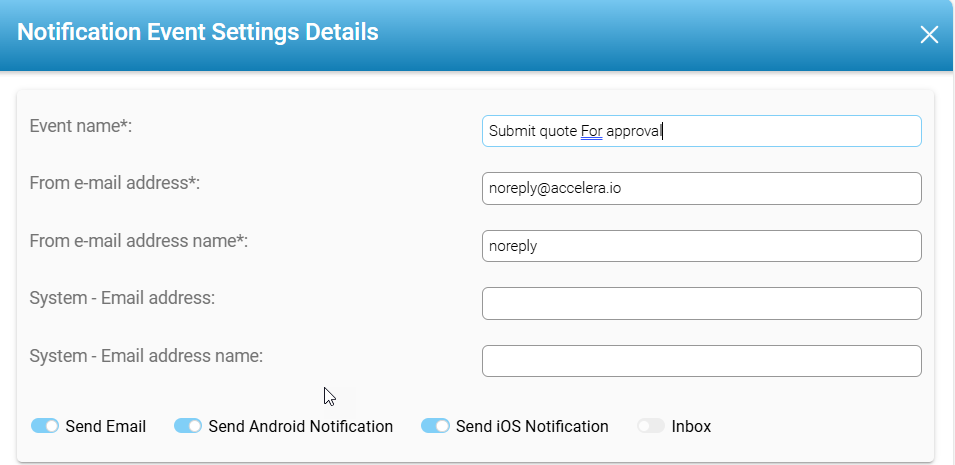Click the dialog title in the header
This screenshot has height=465, width=955.
coord(198,32)
